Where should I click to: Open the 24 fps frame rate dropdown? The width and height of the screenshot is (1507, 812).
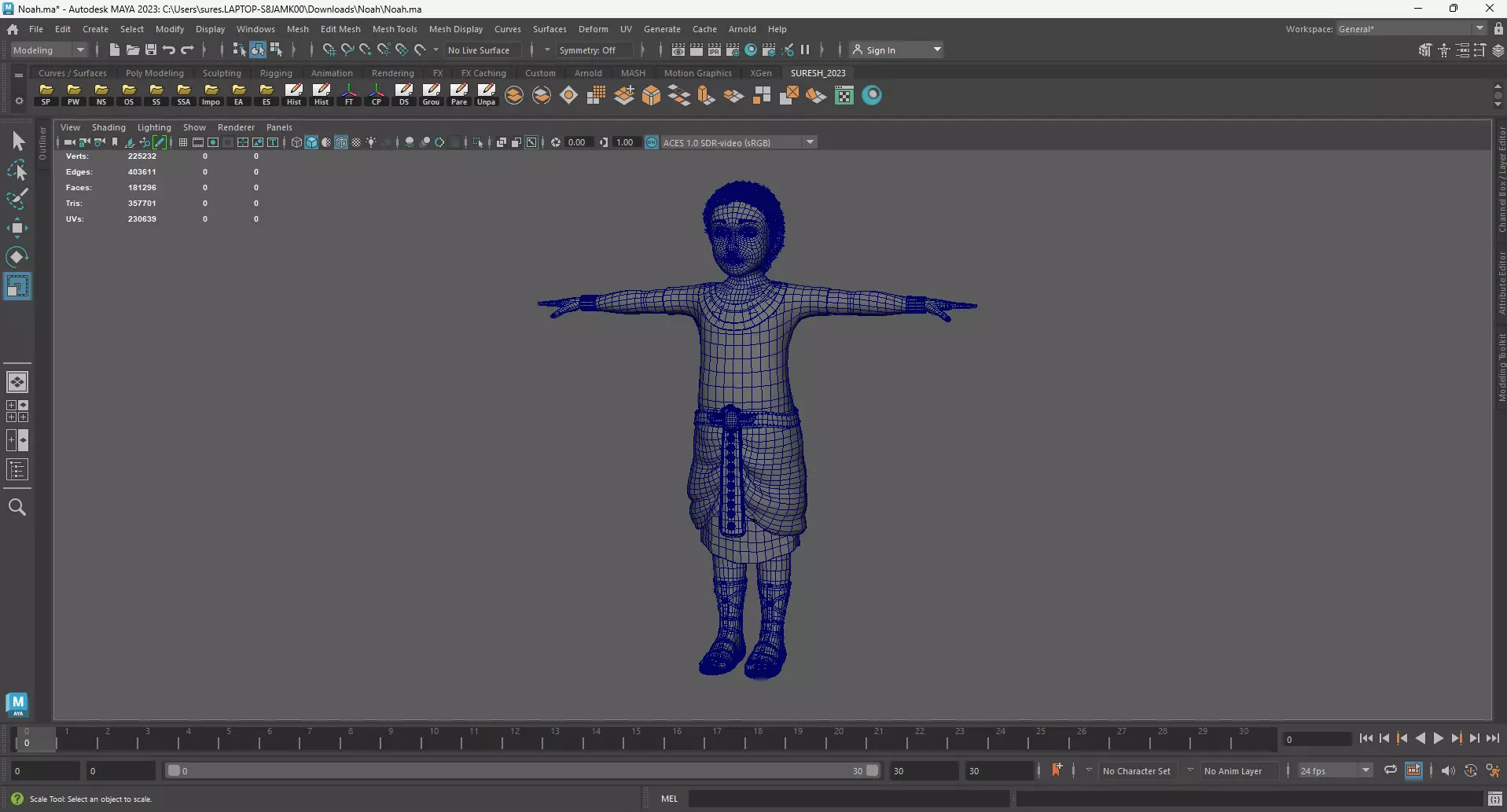(1335, 770)
